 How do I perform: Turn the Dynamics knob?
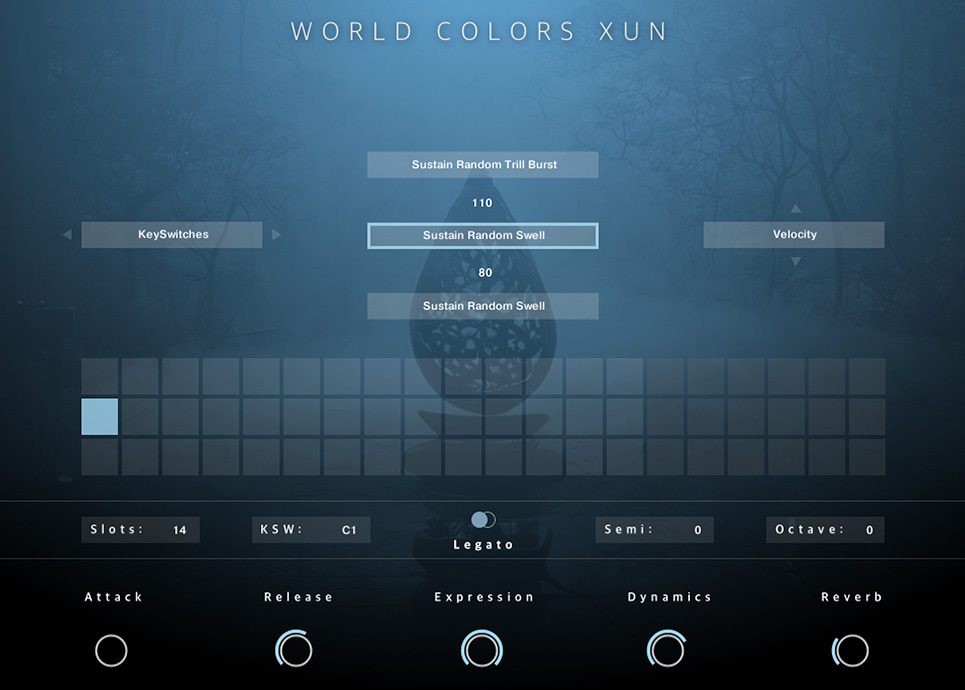pyautogui.click(x=668, y=650)
